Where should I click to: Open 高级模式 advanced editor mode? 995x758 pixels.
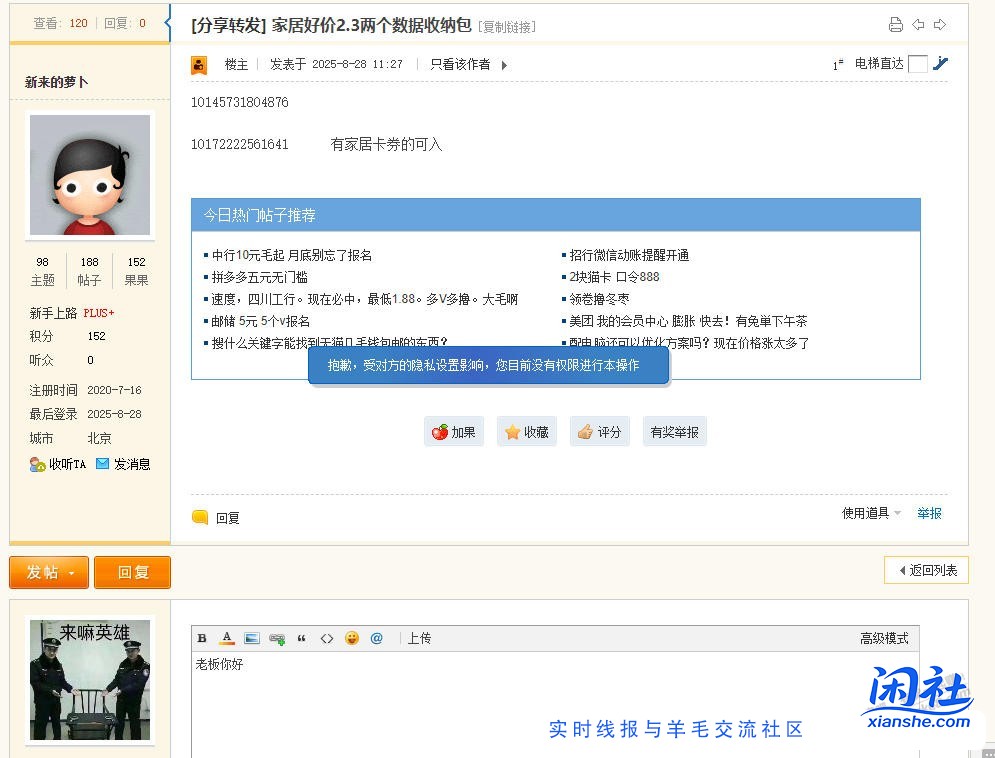(x=885, y=637)
